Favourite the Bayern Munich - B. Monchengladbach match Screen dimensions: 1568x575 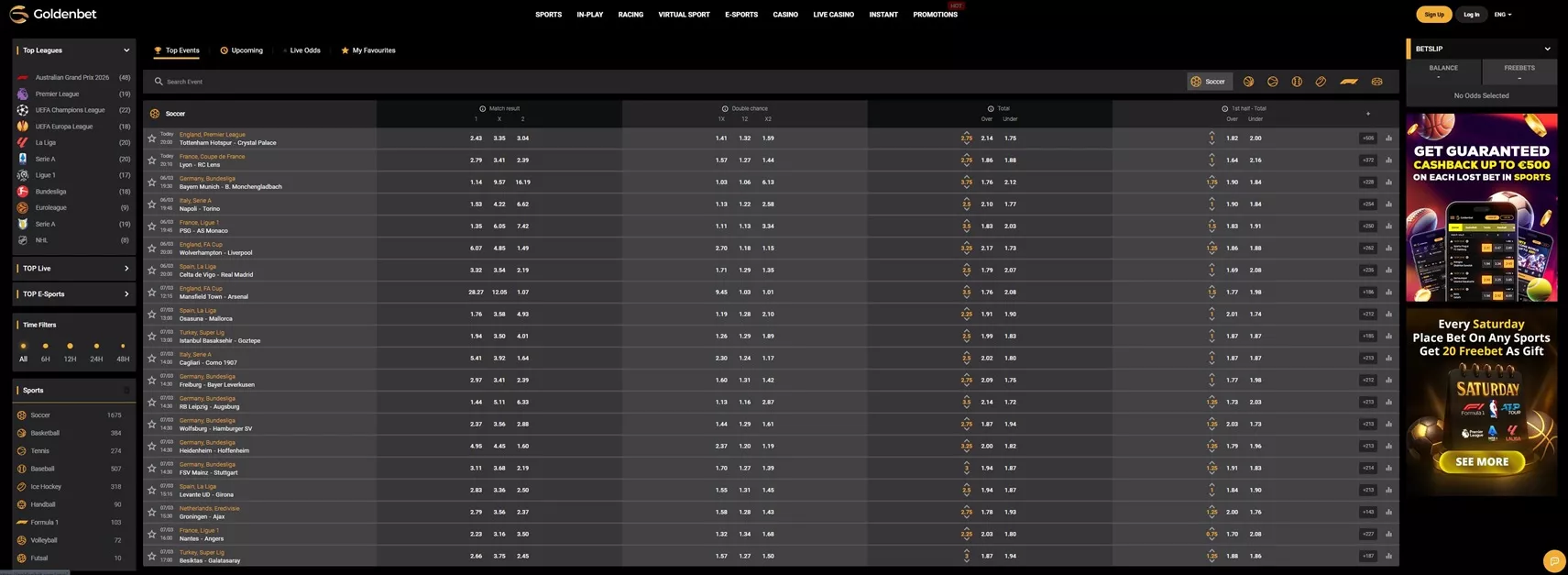coord(152,182)
